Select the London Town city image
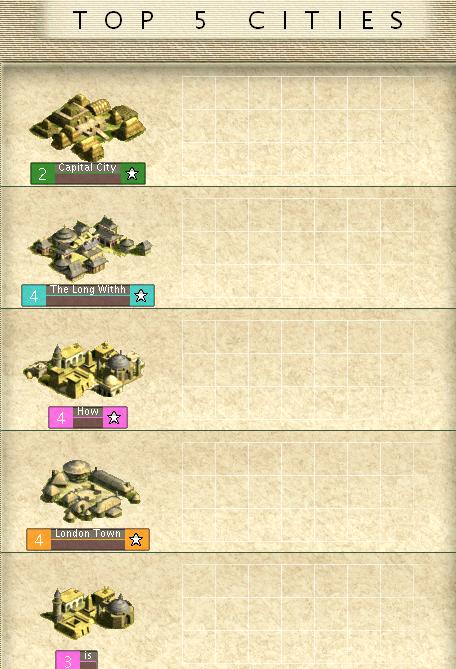 pyautogui.click(x=90, y=491)
